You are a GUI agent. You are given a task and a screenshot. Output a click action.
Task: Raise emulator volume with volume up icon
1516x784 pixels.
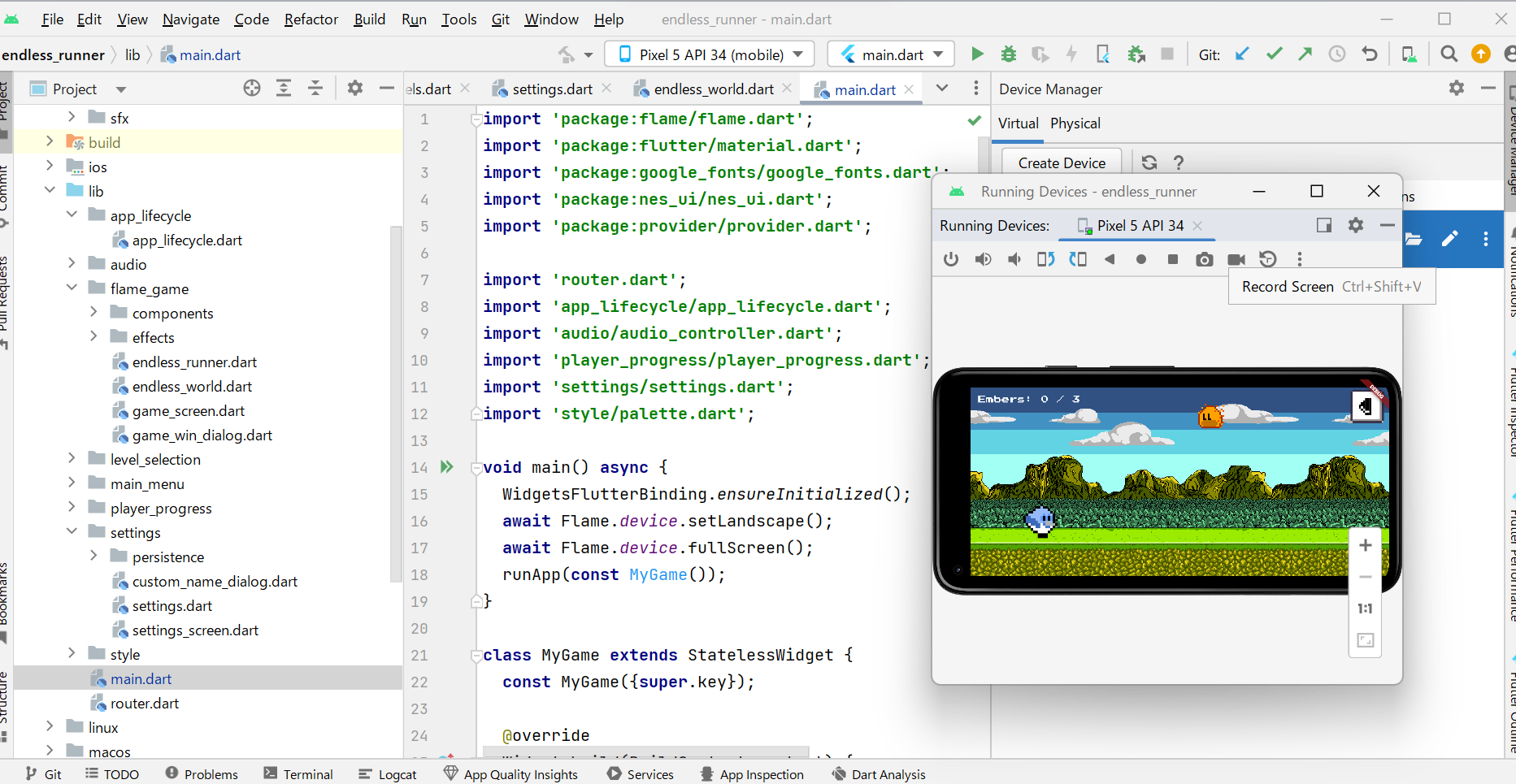click(x=983, y=259)
